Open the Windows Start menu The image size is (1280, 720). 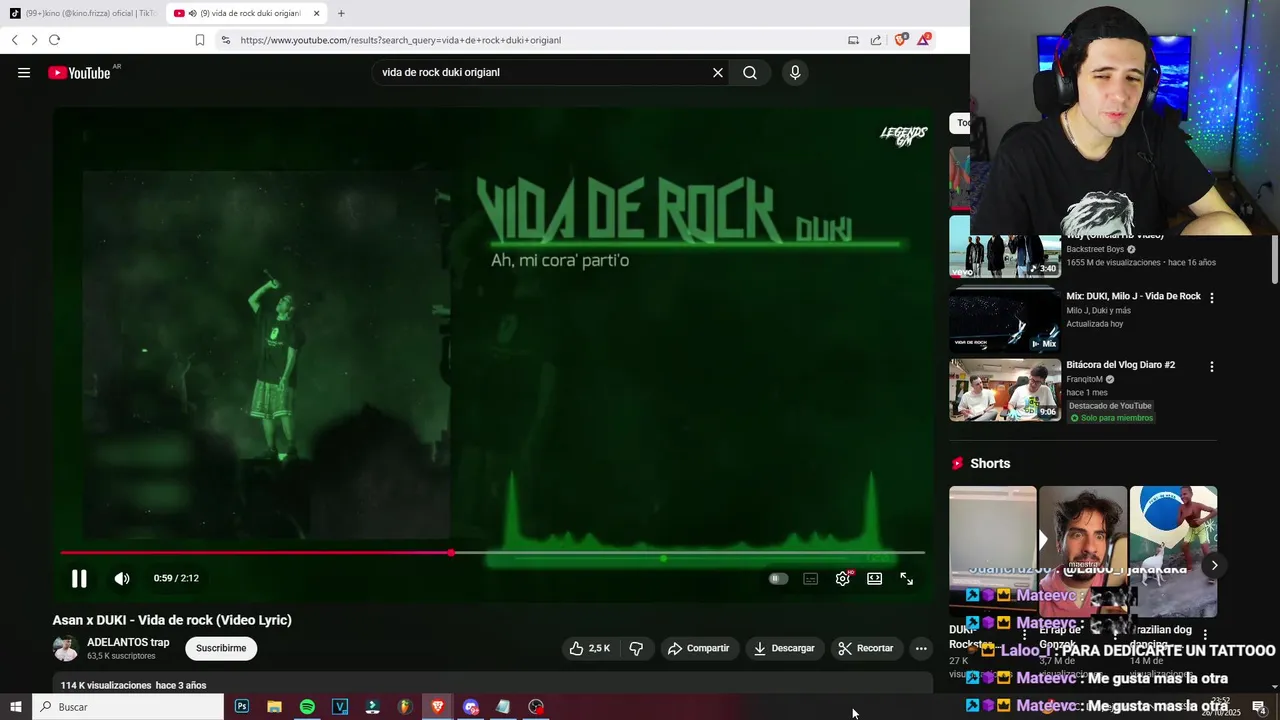point(15,707)
